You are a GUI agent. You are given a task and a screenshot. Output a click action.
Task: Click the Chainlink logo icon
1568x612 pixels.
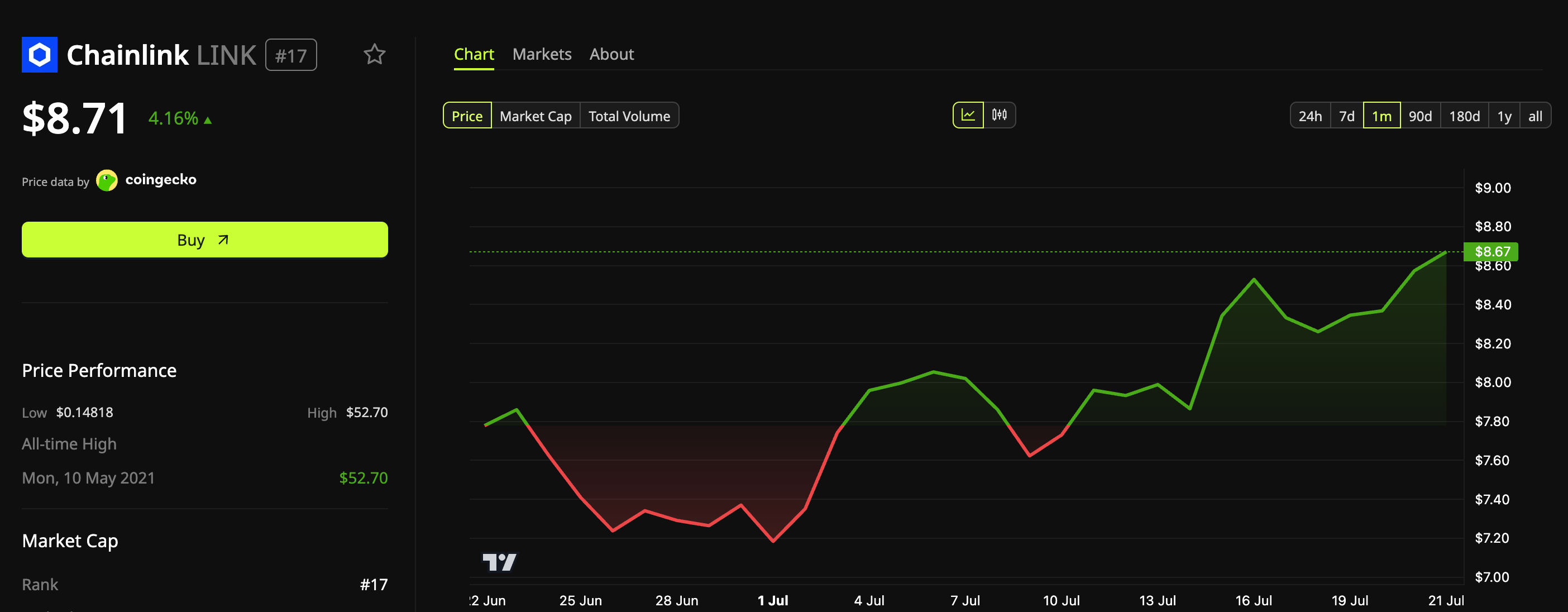click(x=40, y=55)
